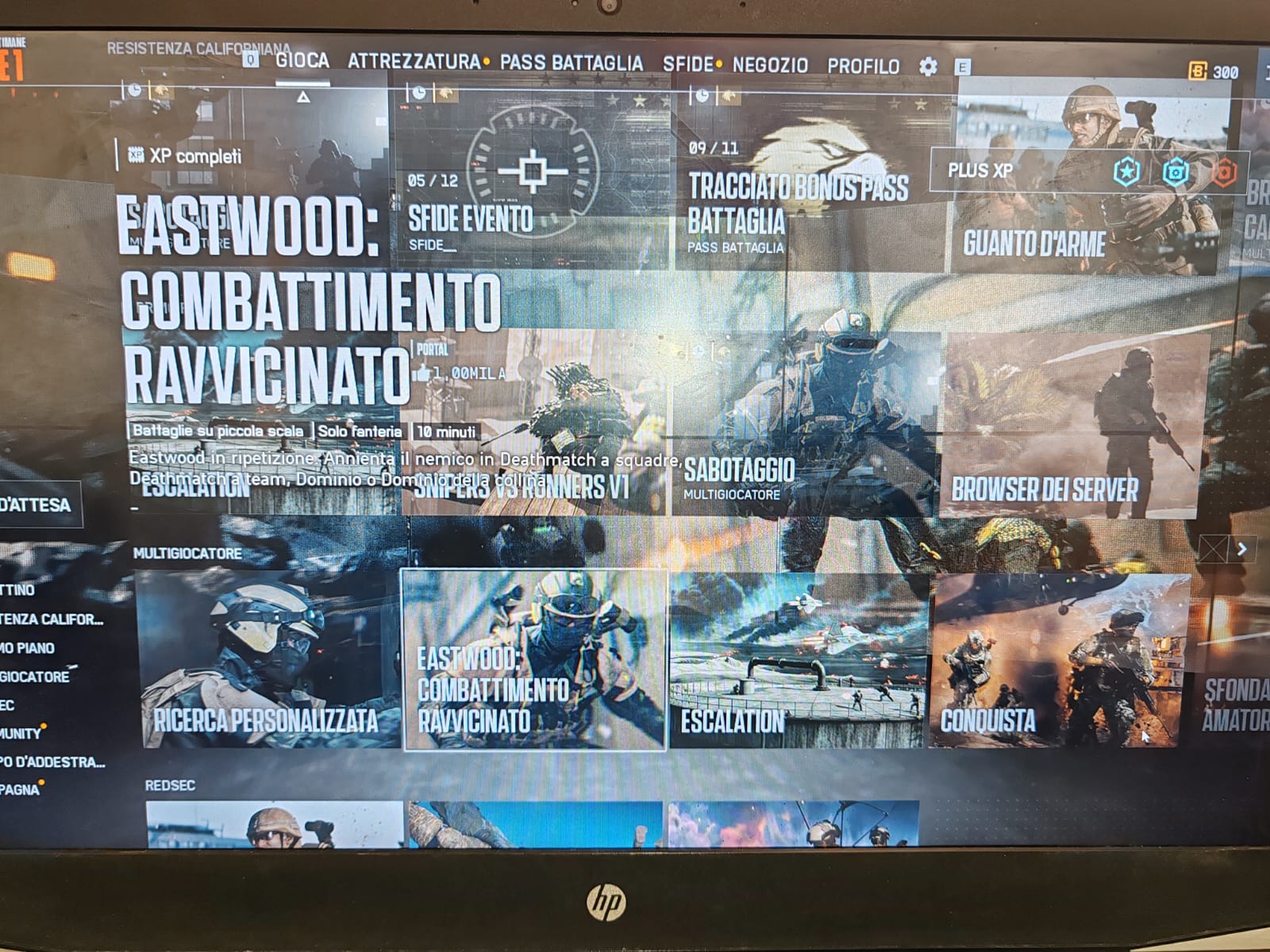1270x952 pixels.
Task: Open the Negozio tab
Action: pyautogui.click(x=770, y=65)
